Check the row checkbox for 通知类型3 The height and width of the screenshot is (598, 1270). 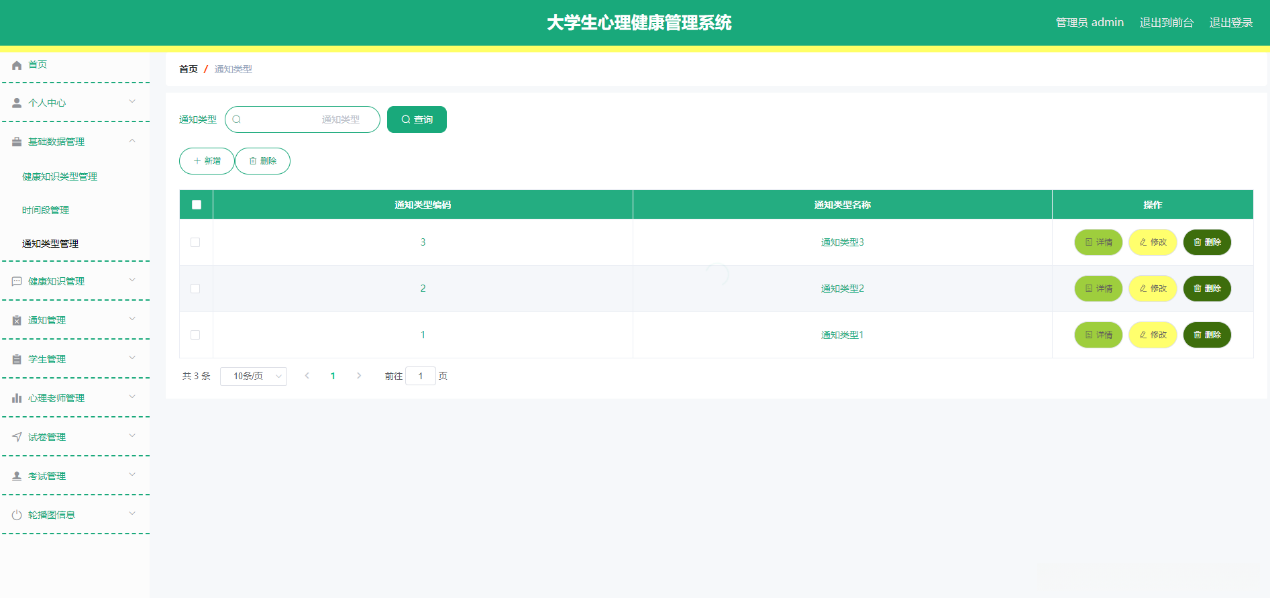(195, 242)
